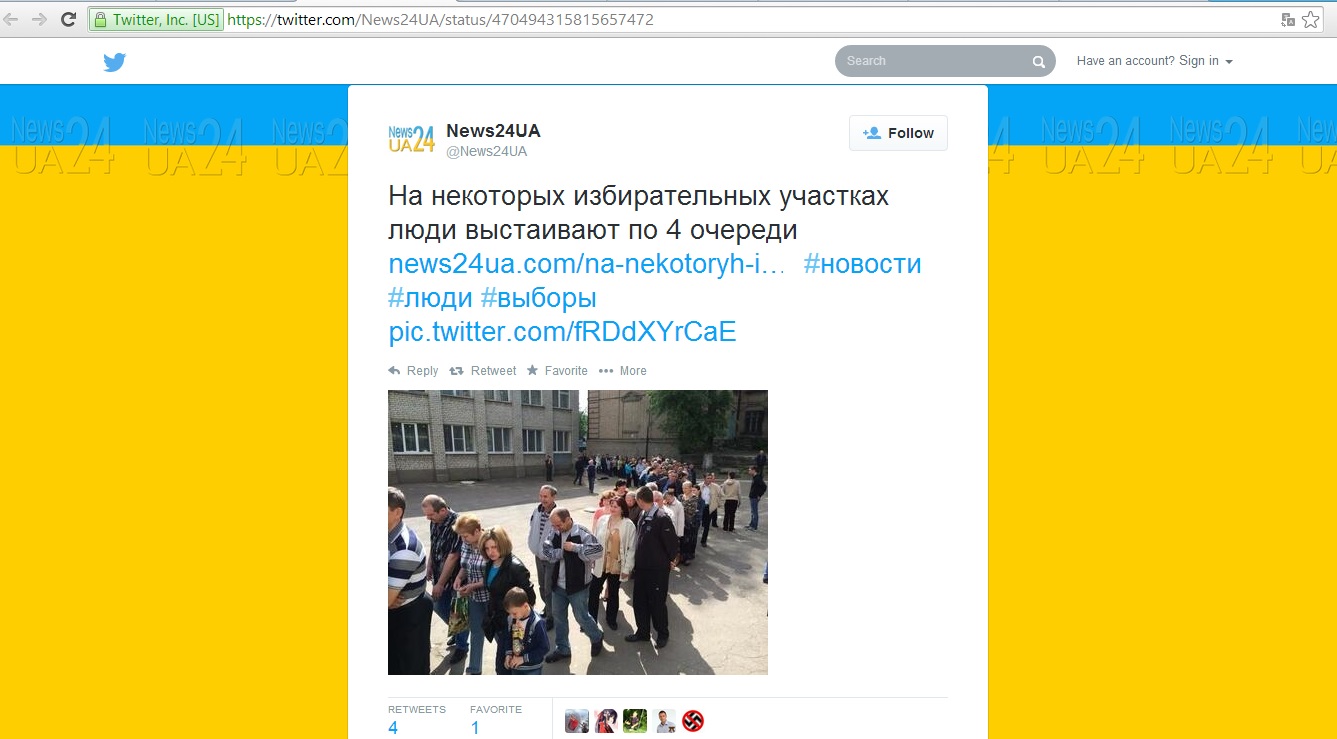Select the #новости hashtag link

click(862, 265)
